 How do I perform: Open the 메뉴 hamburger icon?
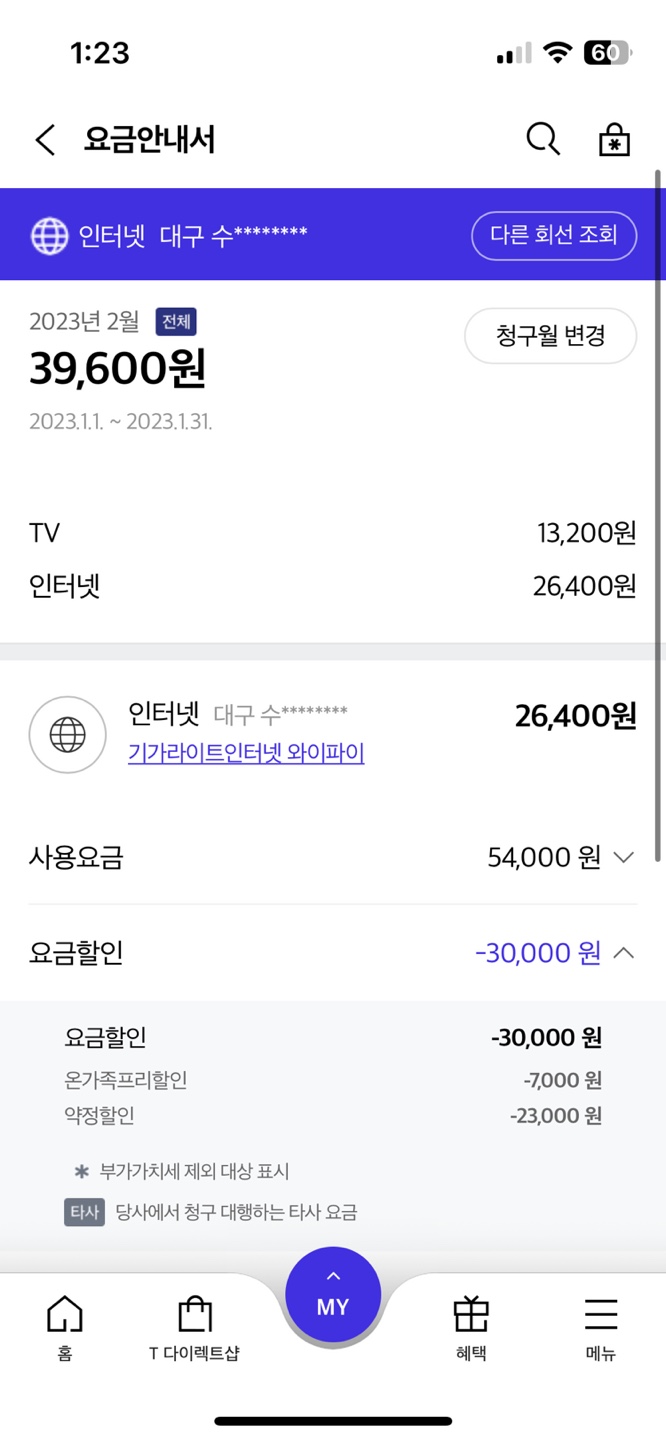coord(601,1327)
